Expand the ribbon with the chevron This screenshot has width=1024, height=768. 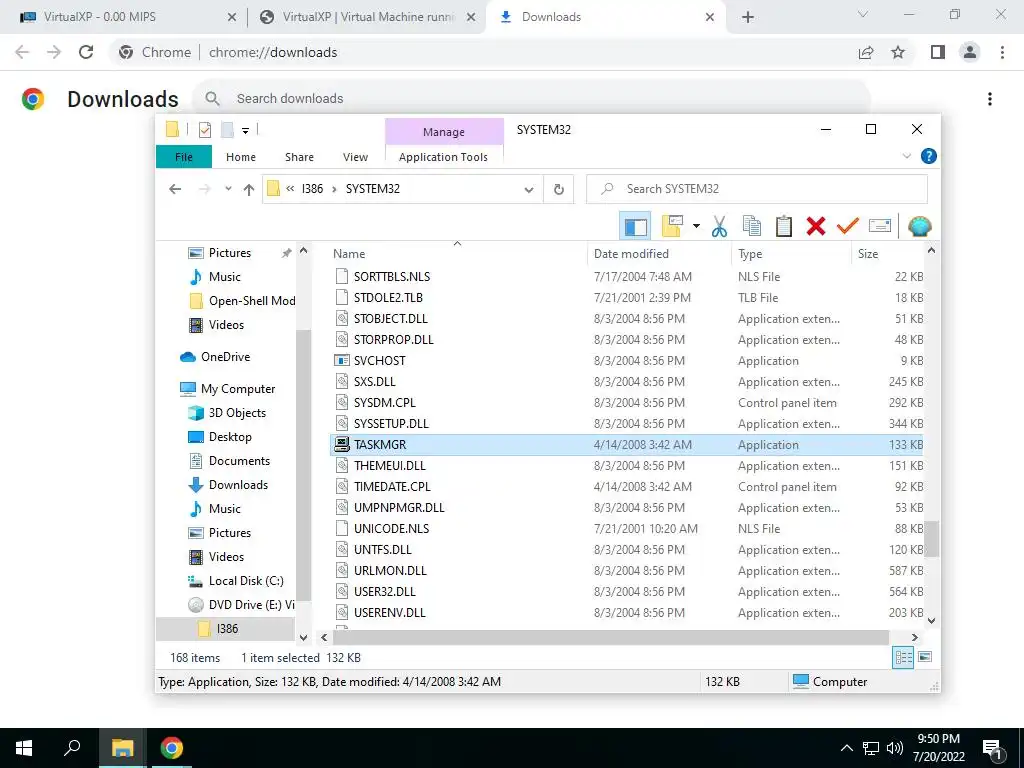906,156
